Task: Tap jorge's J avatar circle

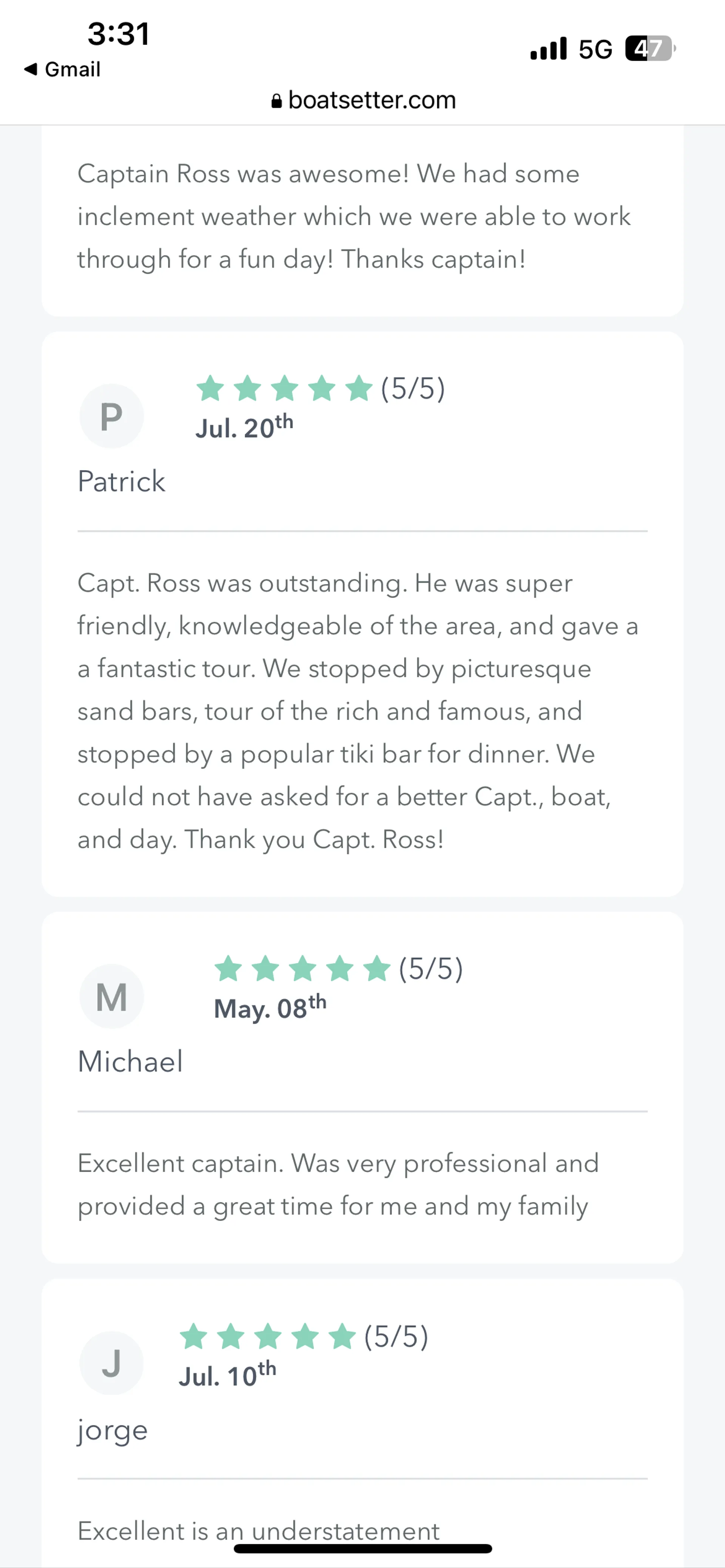Action: (x=111, y=1363)
